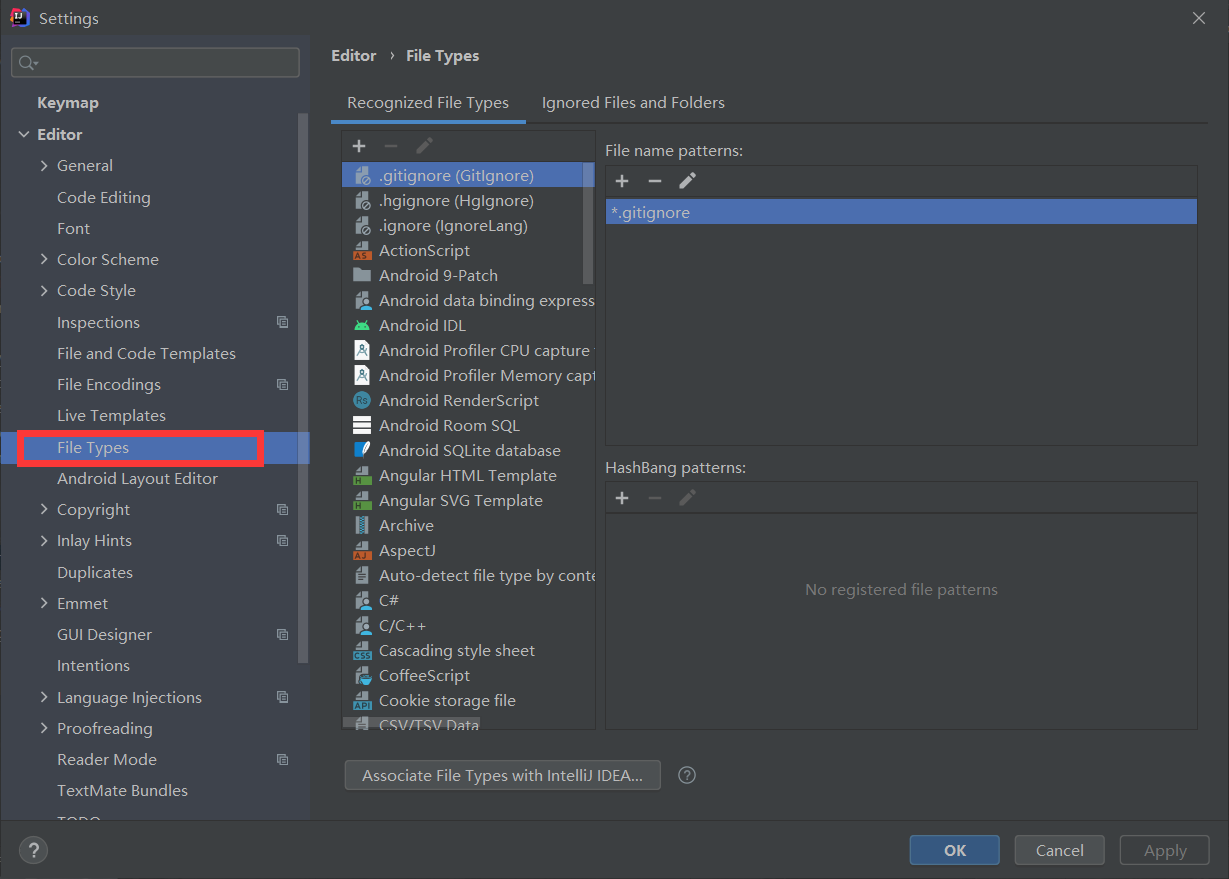1229x879 pixels.
Task: Open the Reader Mode settings page
Action: (x=107, y=760)
